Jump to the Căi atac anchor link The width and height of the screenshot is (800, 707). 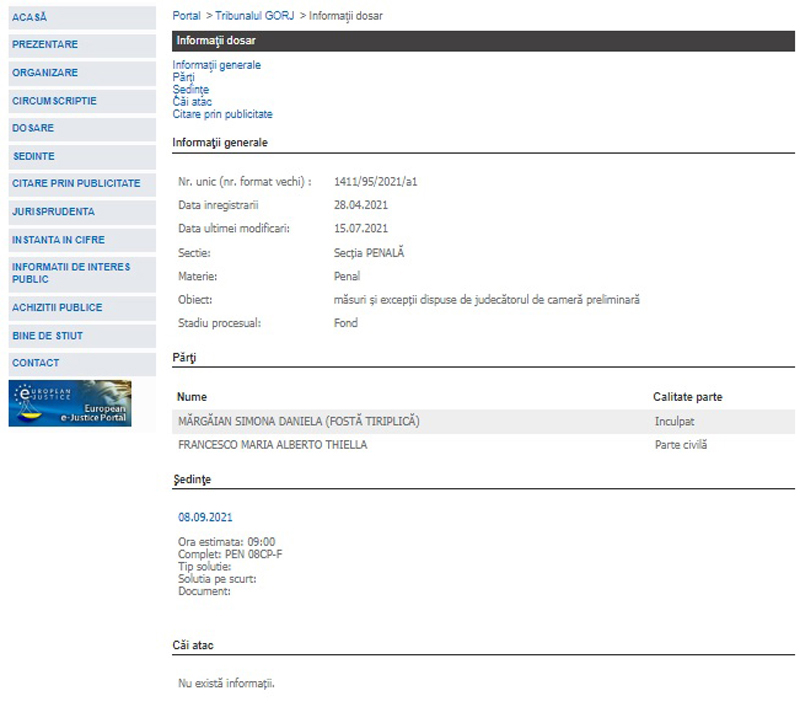pyautogui.click(x=191, y=102)
